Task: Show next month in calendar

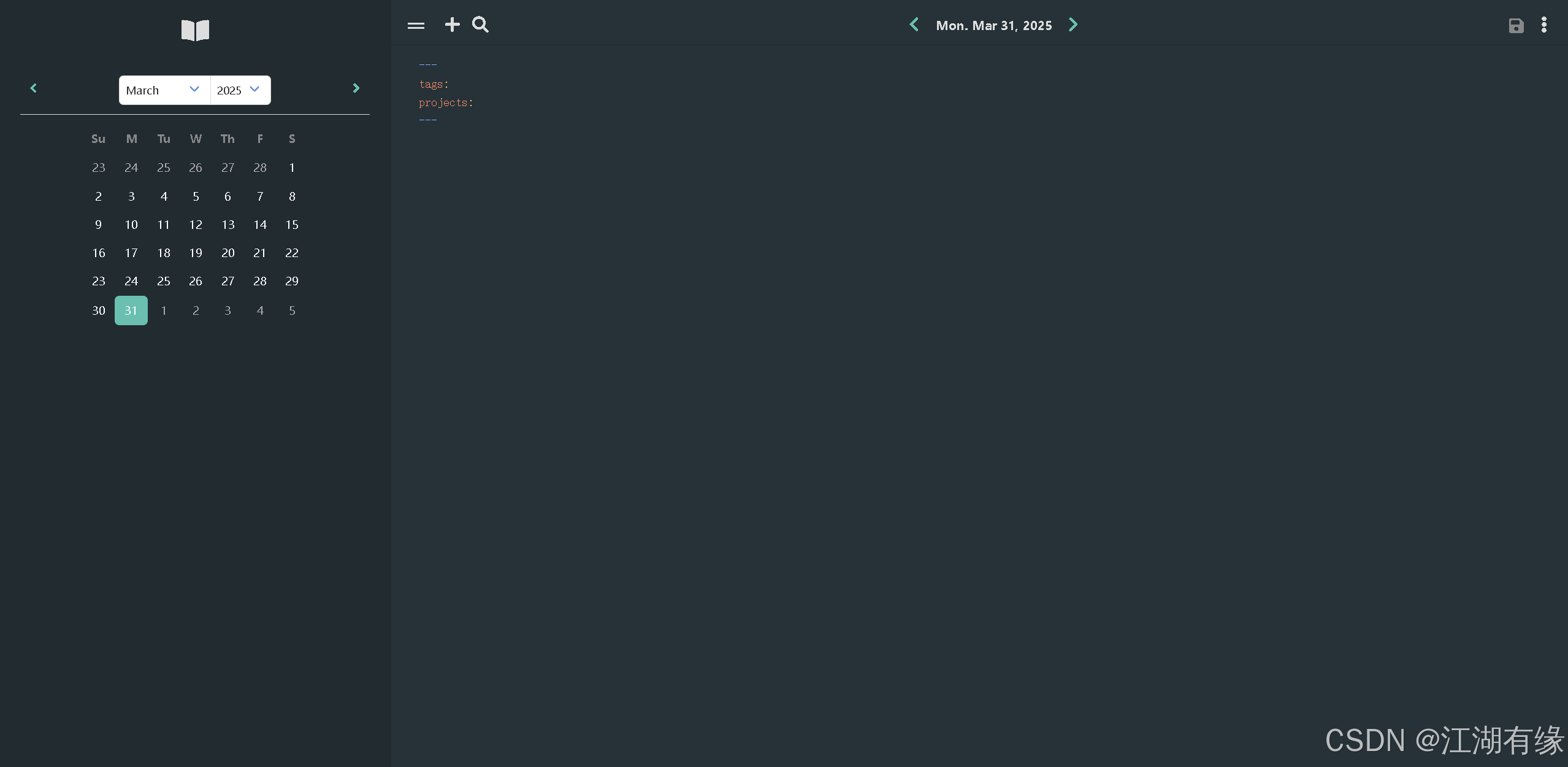Action: 356,88
